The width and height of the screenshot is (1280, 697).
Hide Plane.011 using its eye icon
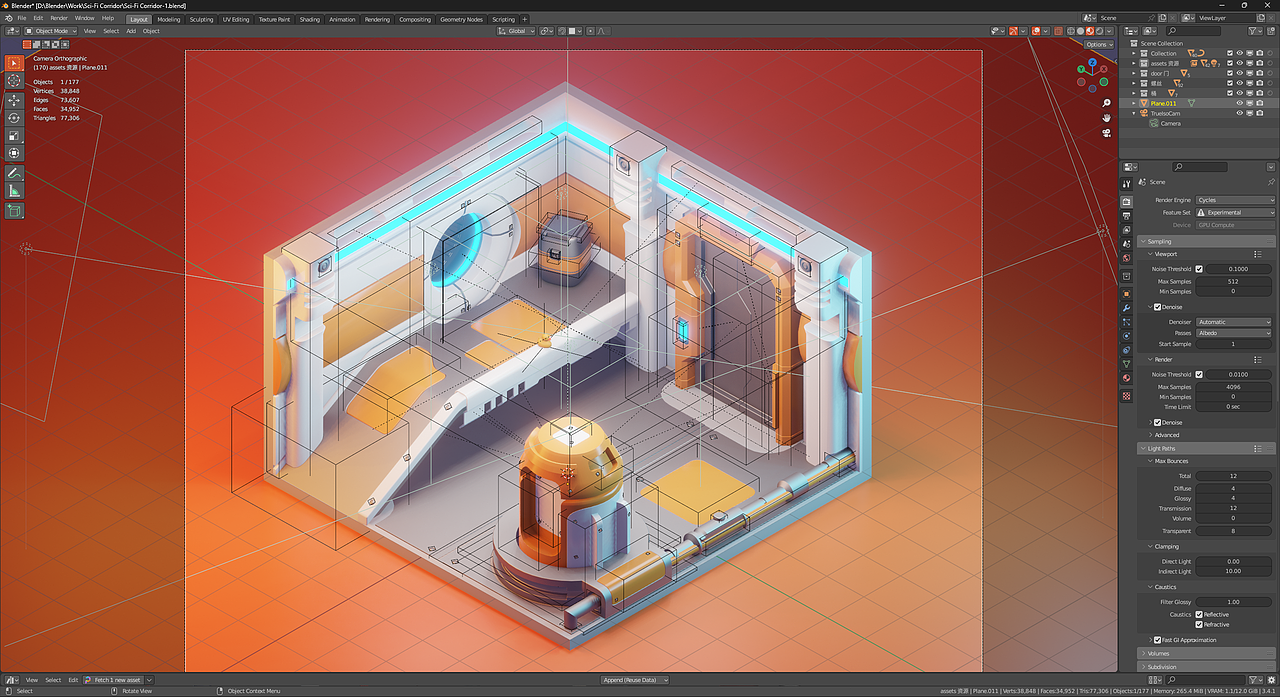point(1239,103)
